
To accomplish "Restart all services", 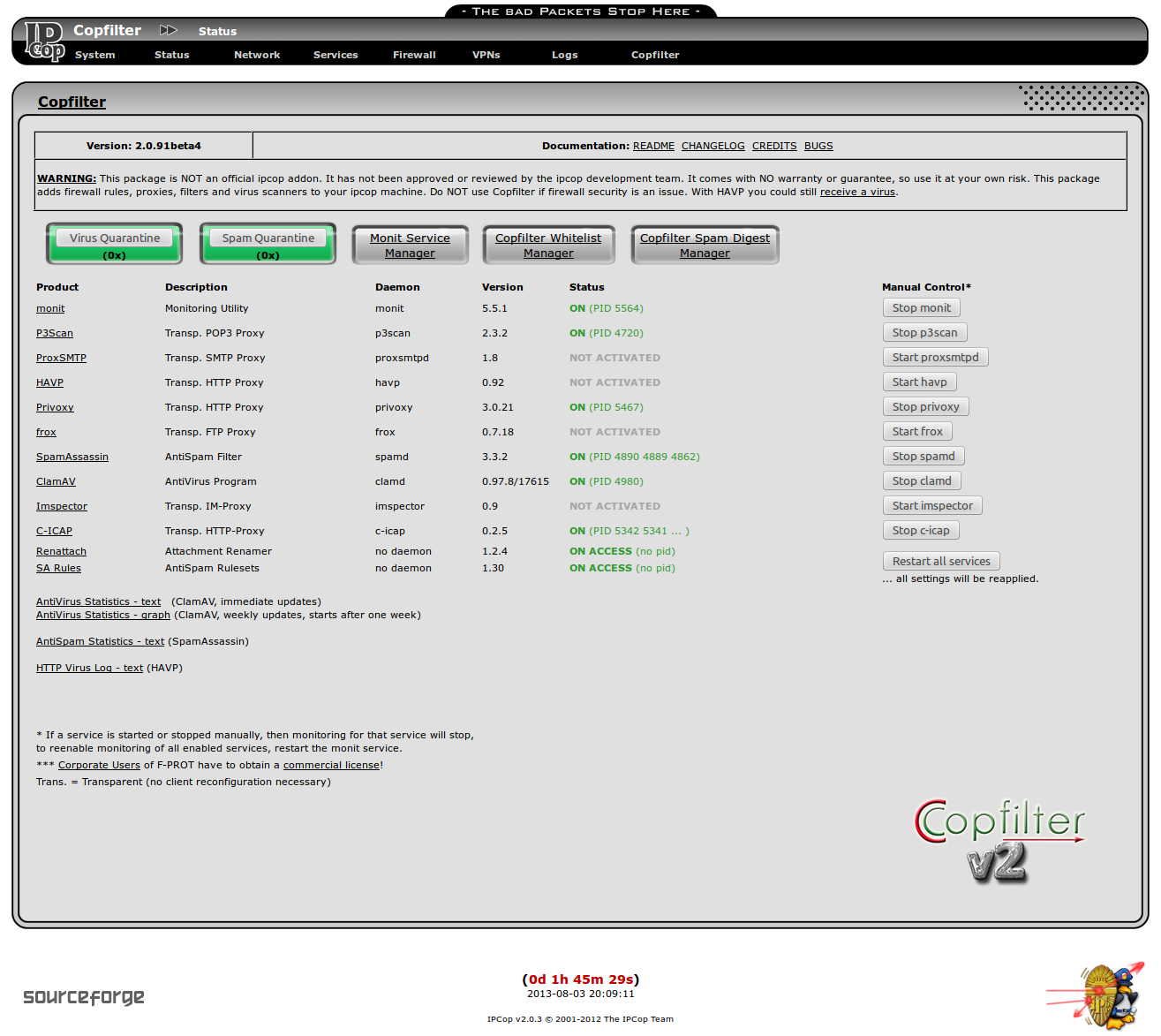I will point(941,561).
